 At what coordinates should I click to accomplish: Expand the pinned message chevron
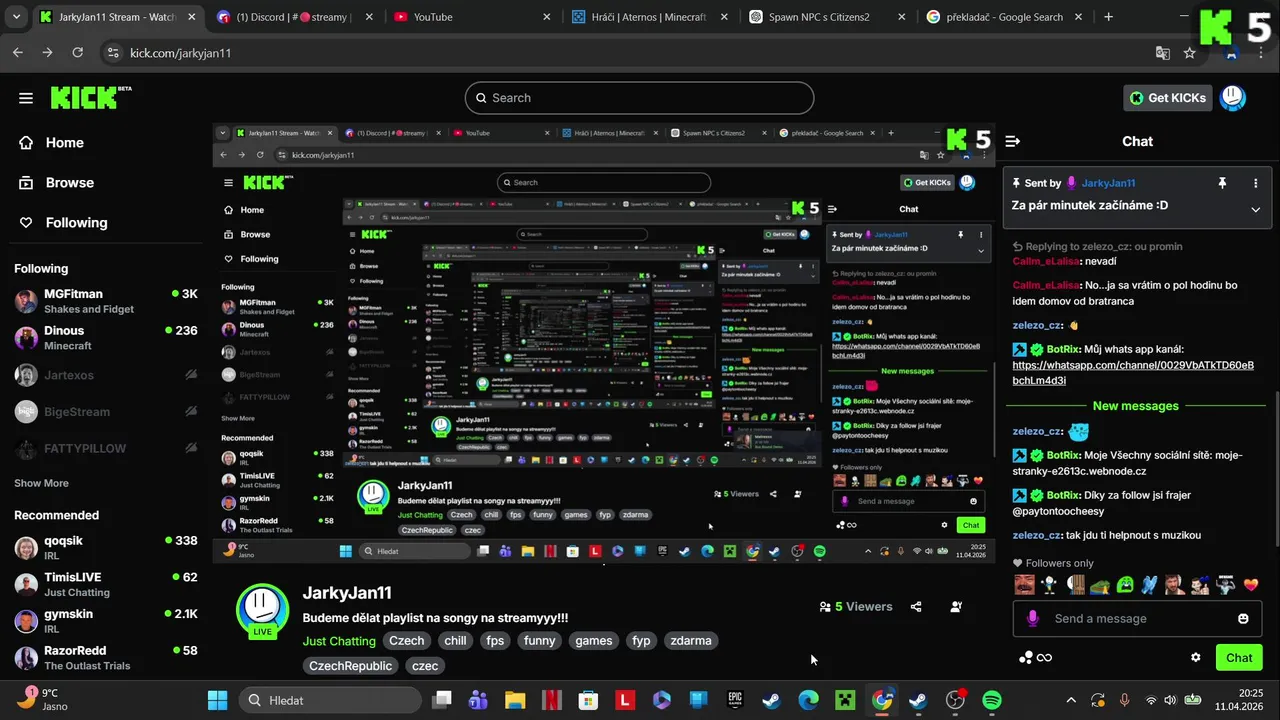click(x=1255, y=209)
